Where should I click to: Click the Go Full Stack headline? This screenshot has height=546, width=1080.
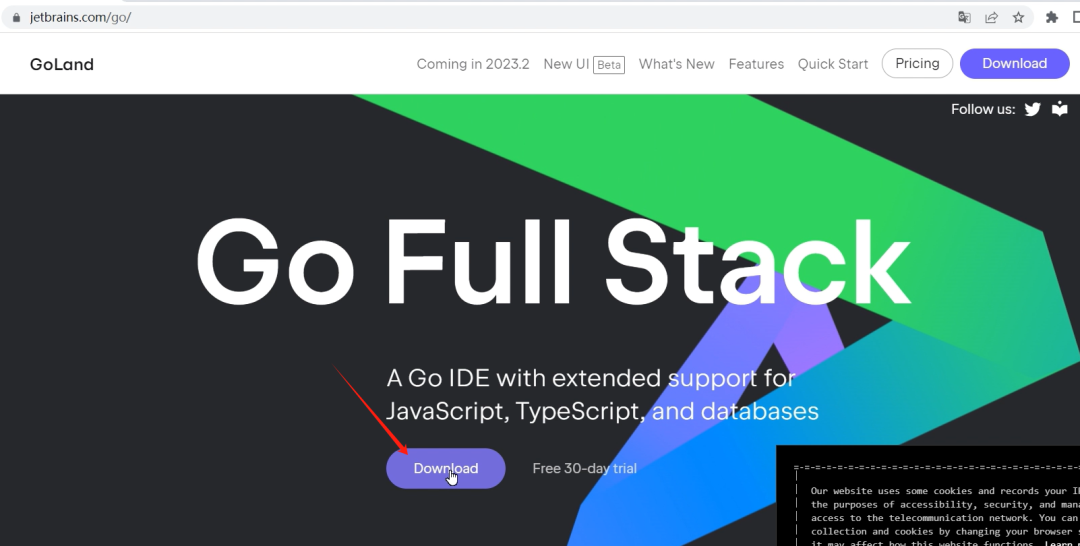click(x=553, y=263)
